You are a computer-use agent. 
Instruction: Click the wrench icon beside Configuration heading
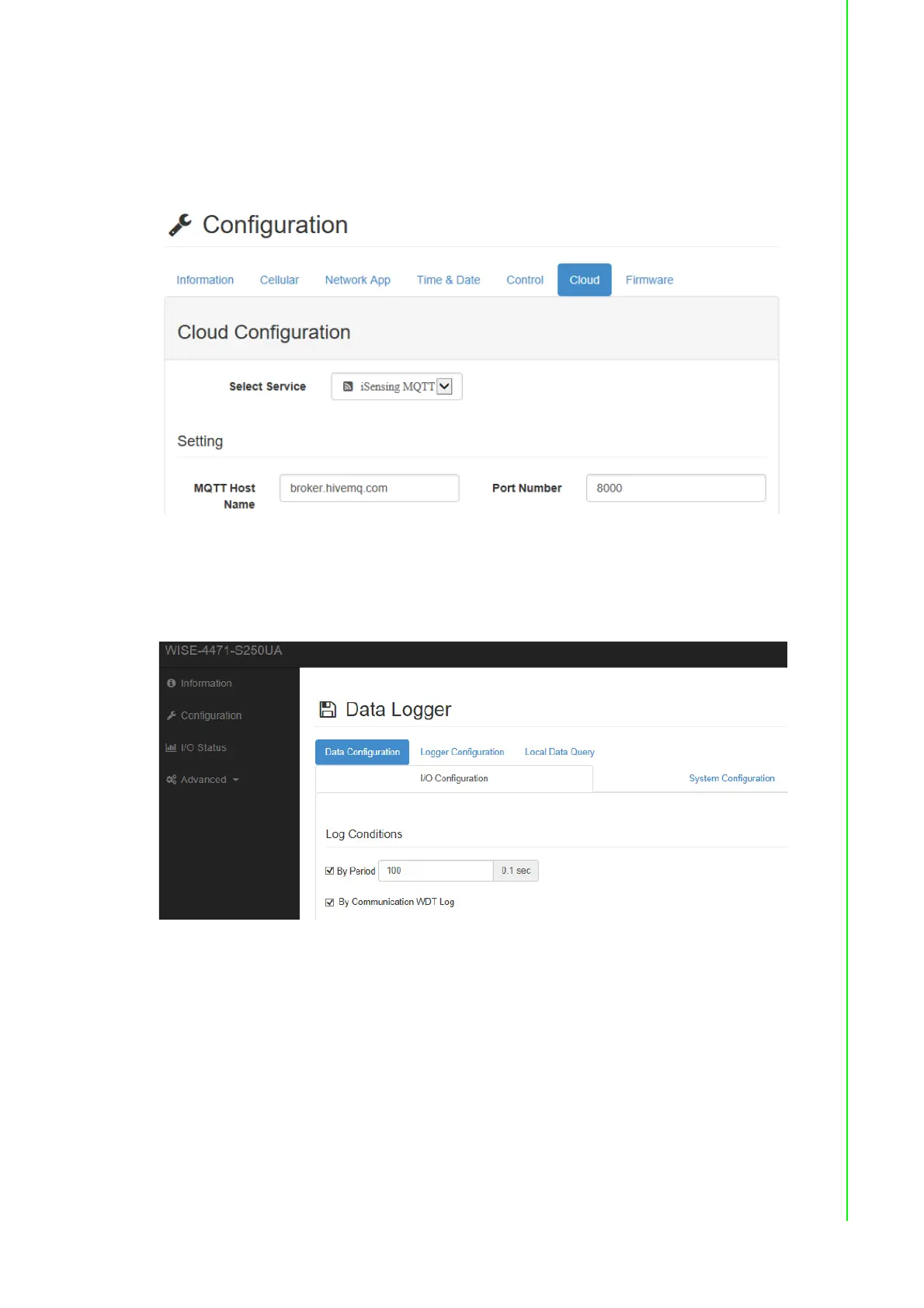tap(180, 225)
